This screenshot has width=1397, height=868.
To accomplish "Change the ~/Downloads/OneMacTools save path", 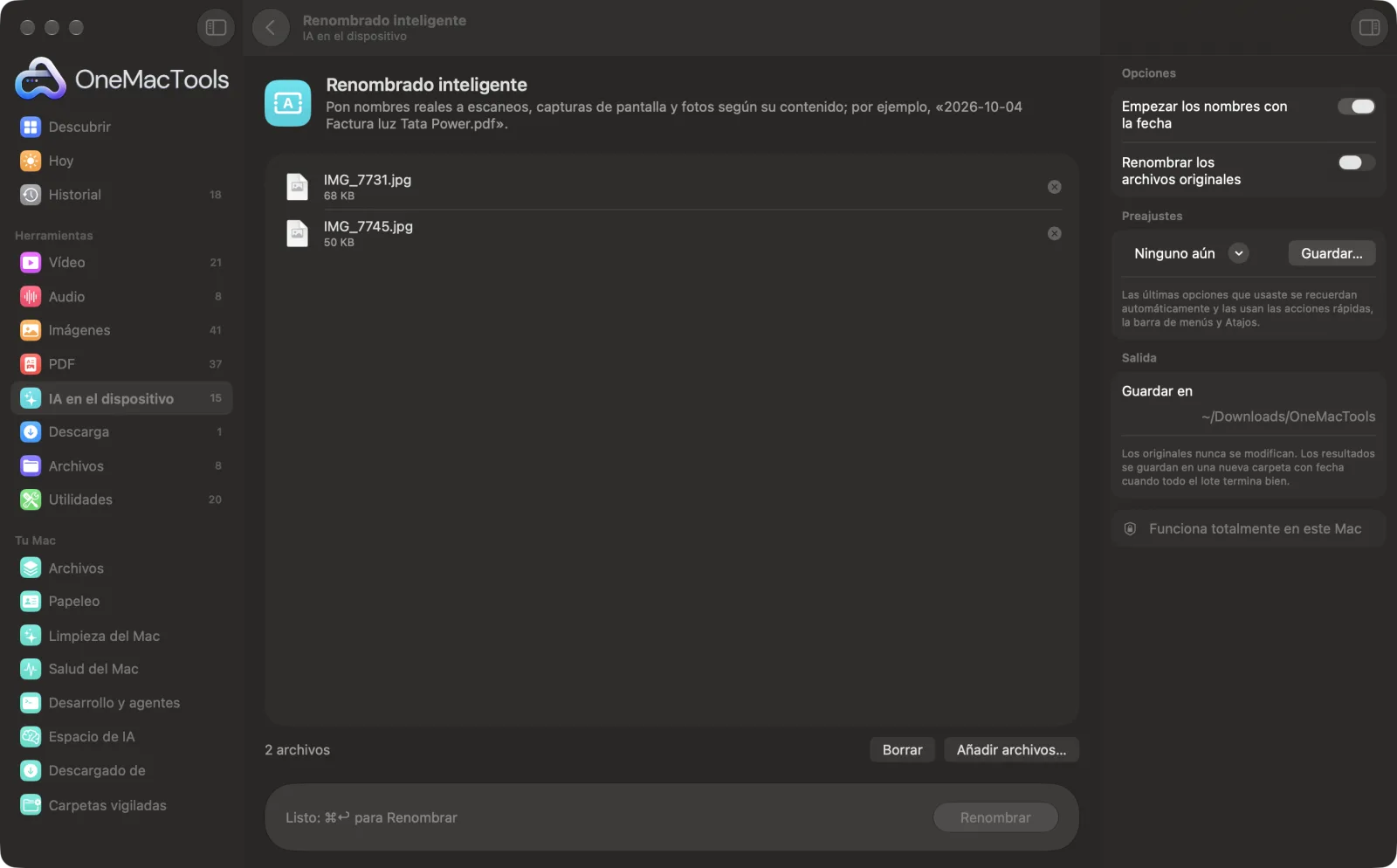I will pos(1288,417).
